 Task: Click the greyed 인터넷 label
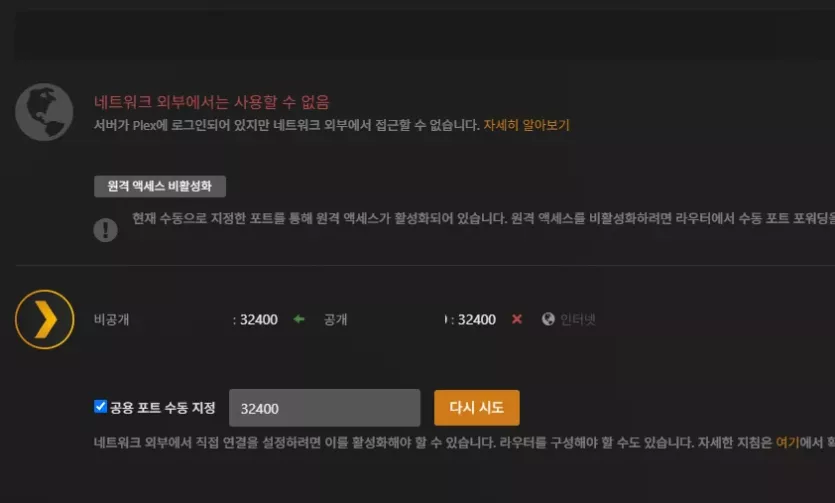(x=578, y=319)
